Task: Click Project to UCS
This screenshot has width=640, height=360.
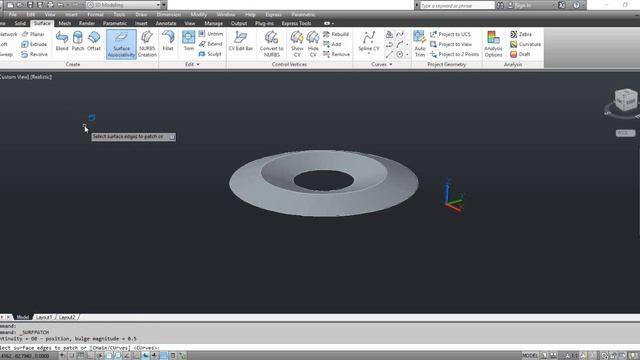Action: 450,34
